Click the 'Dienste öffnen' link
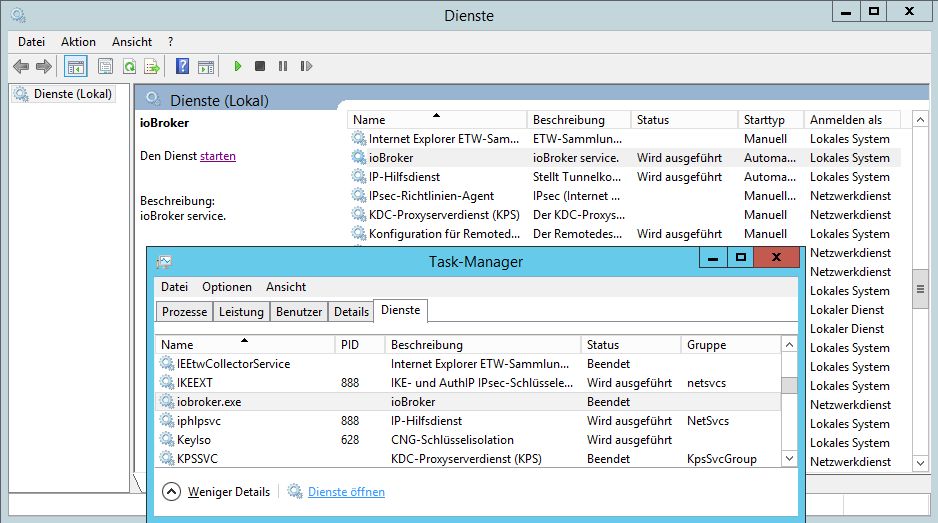938x523 pixels. point(346,492)
